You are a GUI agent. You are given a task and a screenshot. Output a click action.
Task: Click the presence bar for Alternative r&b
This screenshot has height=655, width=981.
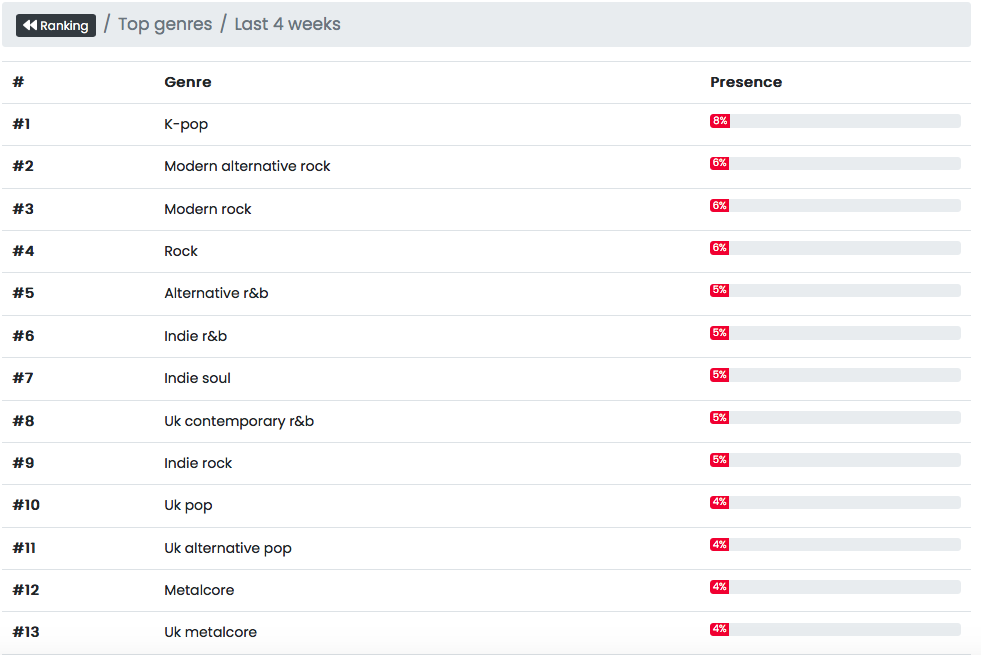[x=835, y=290]
